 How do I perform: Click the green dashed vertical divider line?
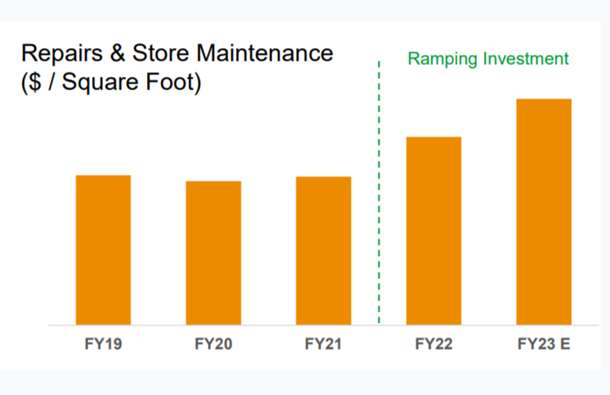click(x=379, y=193)
